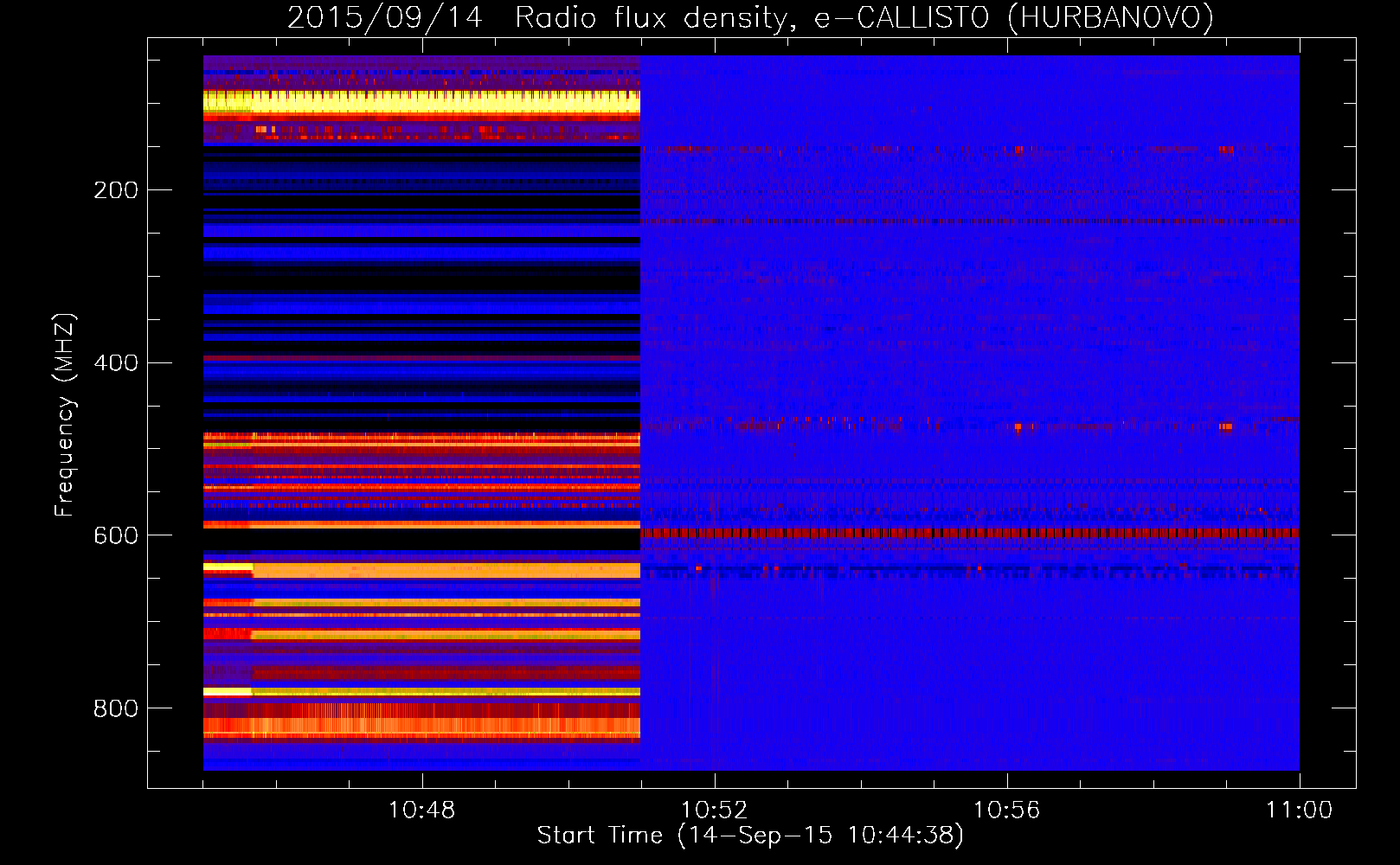Click the 10:52 time tick label
Image resolution: width=1400 pixels, height=865 pixels.
point(714,811)
